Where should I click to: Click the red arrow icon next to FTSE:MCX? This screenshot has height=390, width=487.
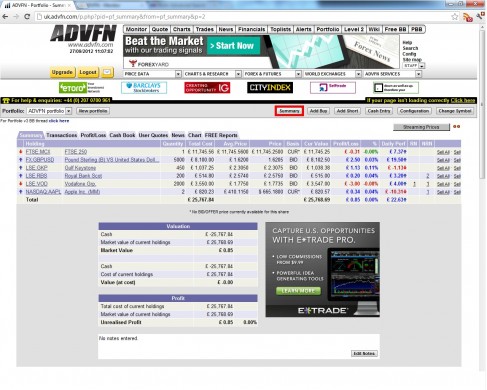click(21, 152)
